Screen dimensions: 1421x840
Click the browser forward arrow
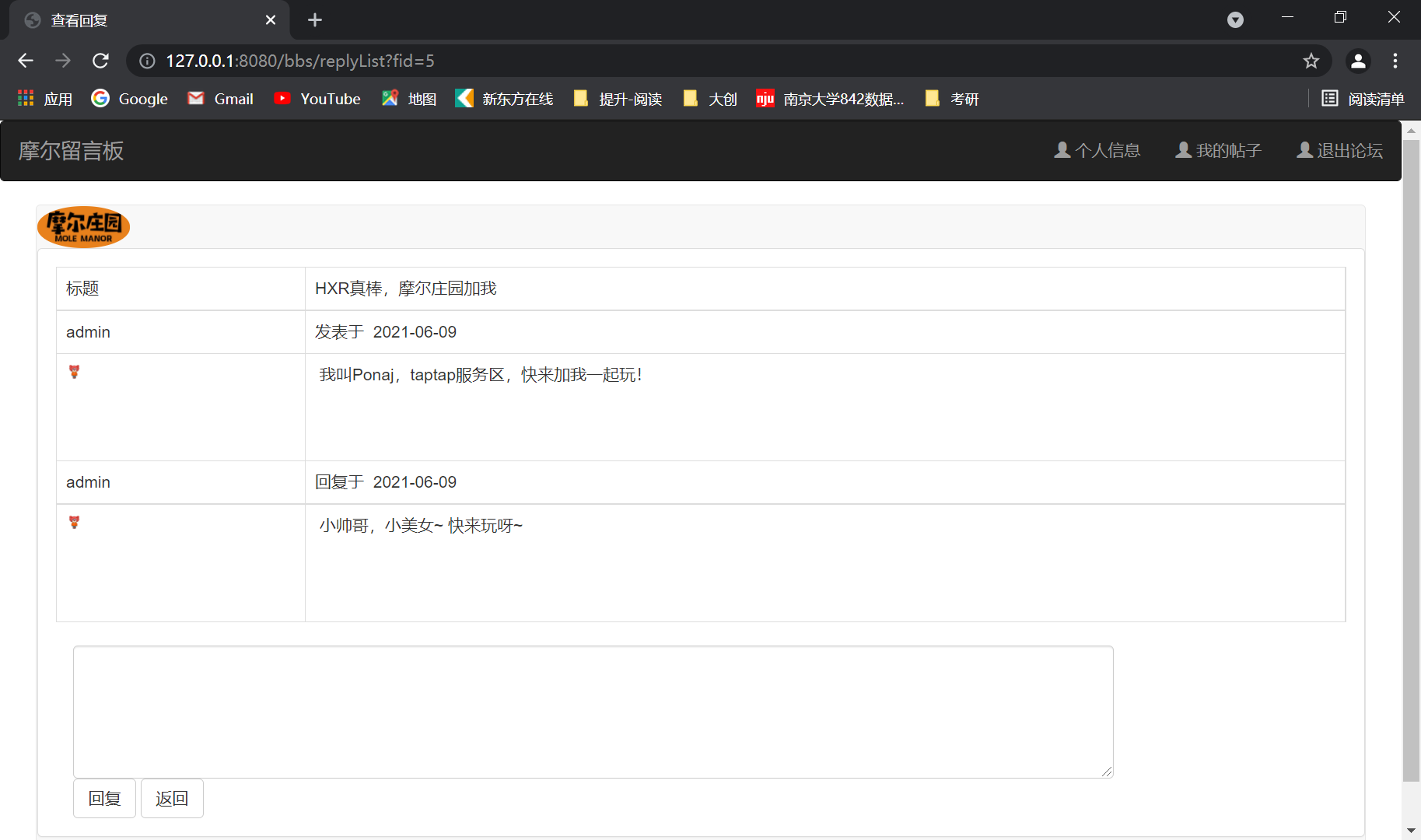[x=63, y=61]
